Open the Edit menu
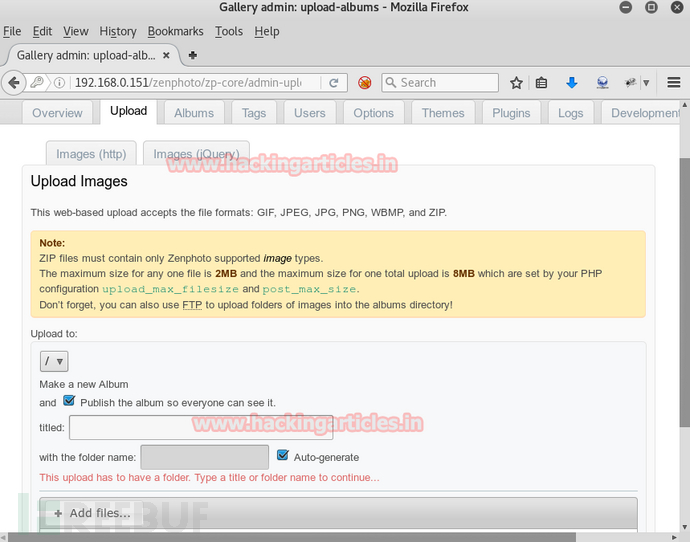The height and width of the screenshot is (542, 690). (42, 31)
